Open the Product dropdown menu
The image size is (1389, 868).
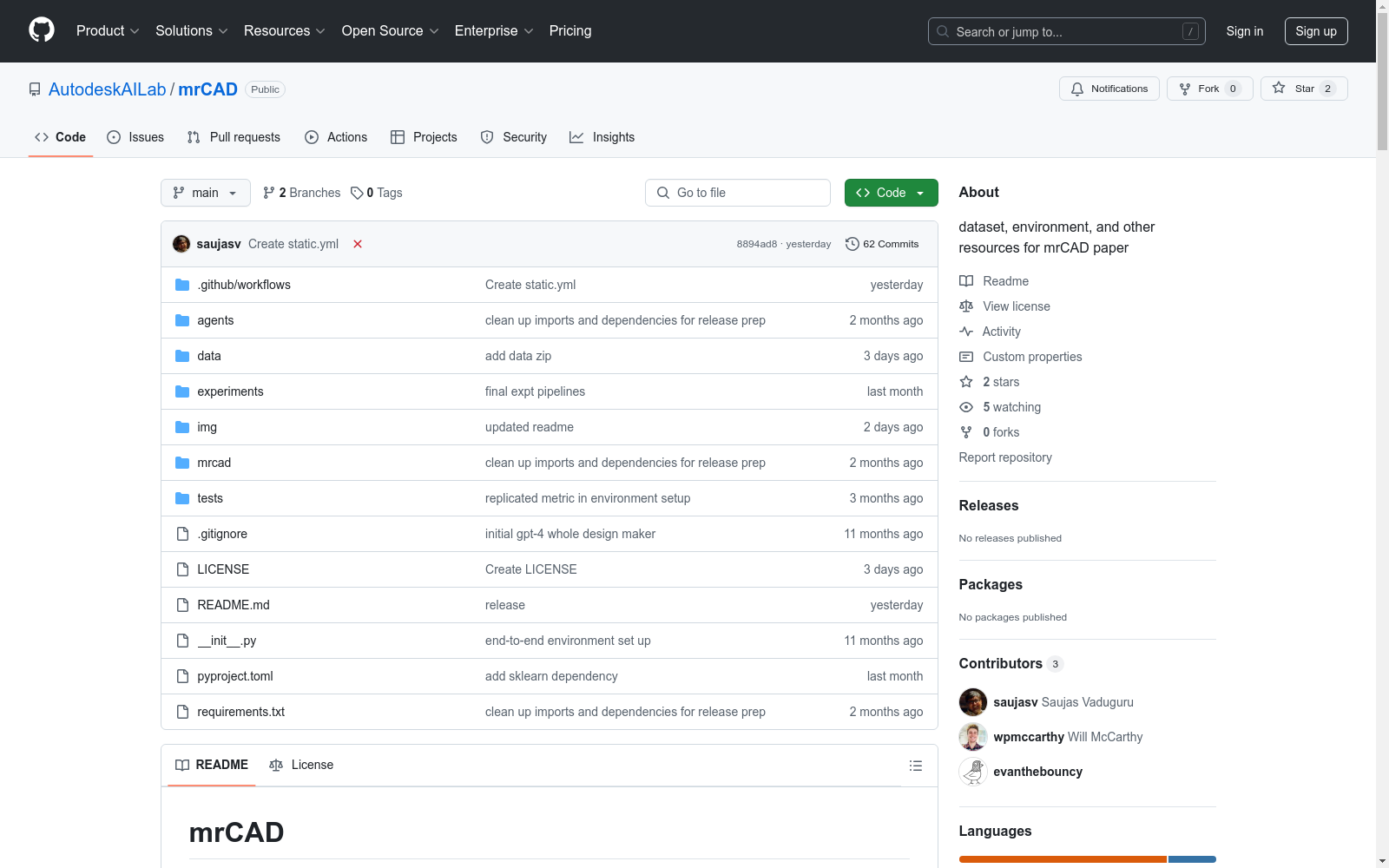pyautogui.click(x=108, y=31)
